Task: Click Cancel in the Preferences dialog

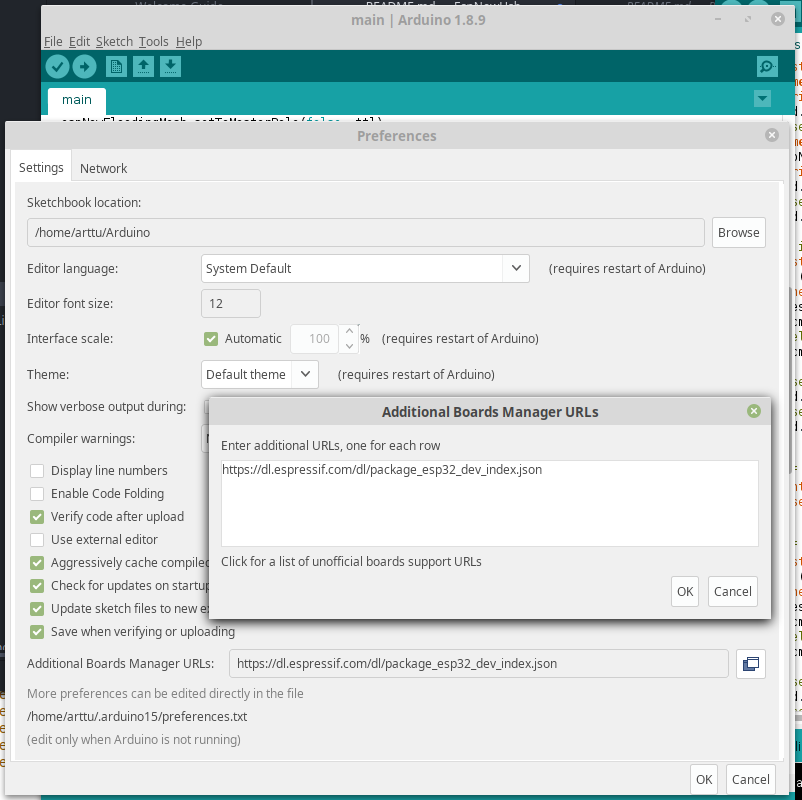Action: click(750, 779)
